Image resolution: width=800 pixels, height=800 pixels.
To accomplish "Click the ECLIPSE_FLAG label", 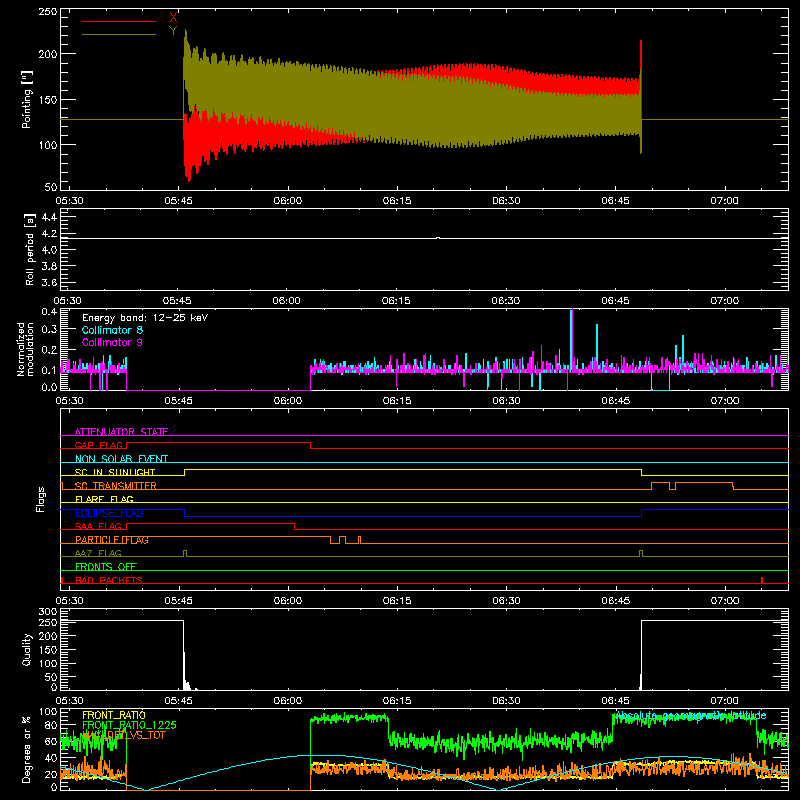I will pos(109,513).
